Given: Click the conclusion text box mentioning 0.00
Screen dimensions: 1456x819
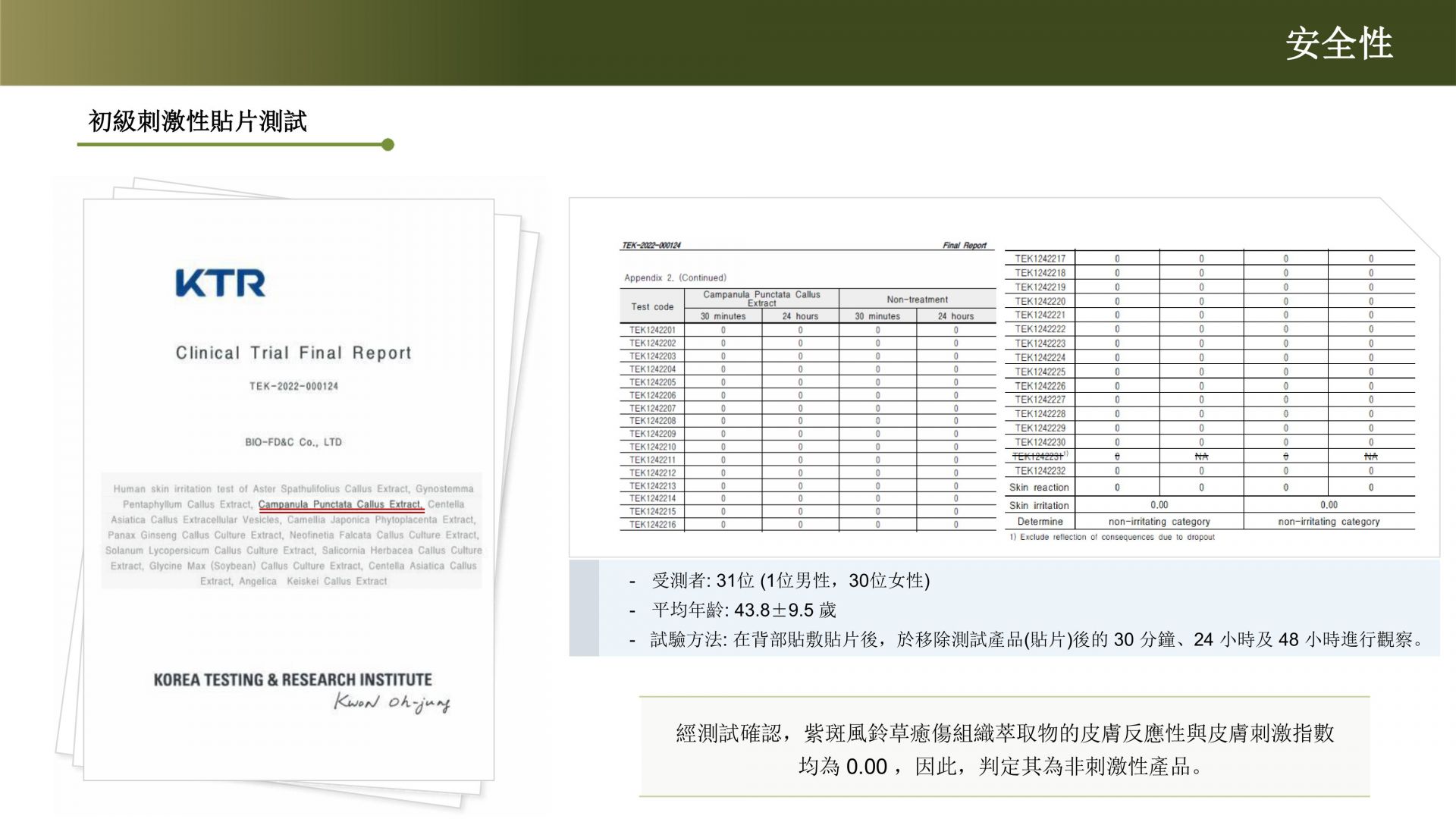Looking at the screenshot, I should (1004, 749).
